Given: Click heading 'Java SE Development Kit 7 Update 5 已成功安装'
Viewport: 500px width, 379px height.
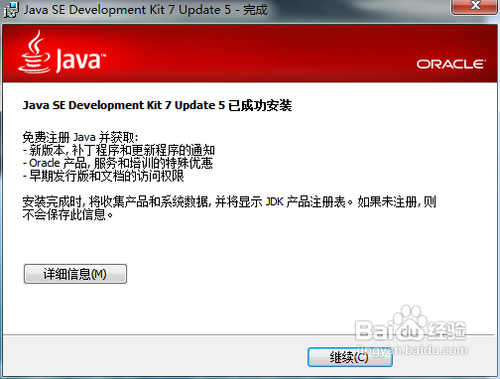Looking at the screenshot, I should 157,105.
